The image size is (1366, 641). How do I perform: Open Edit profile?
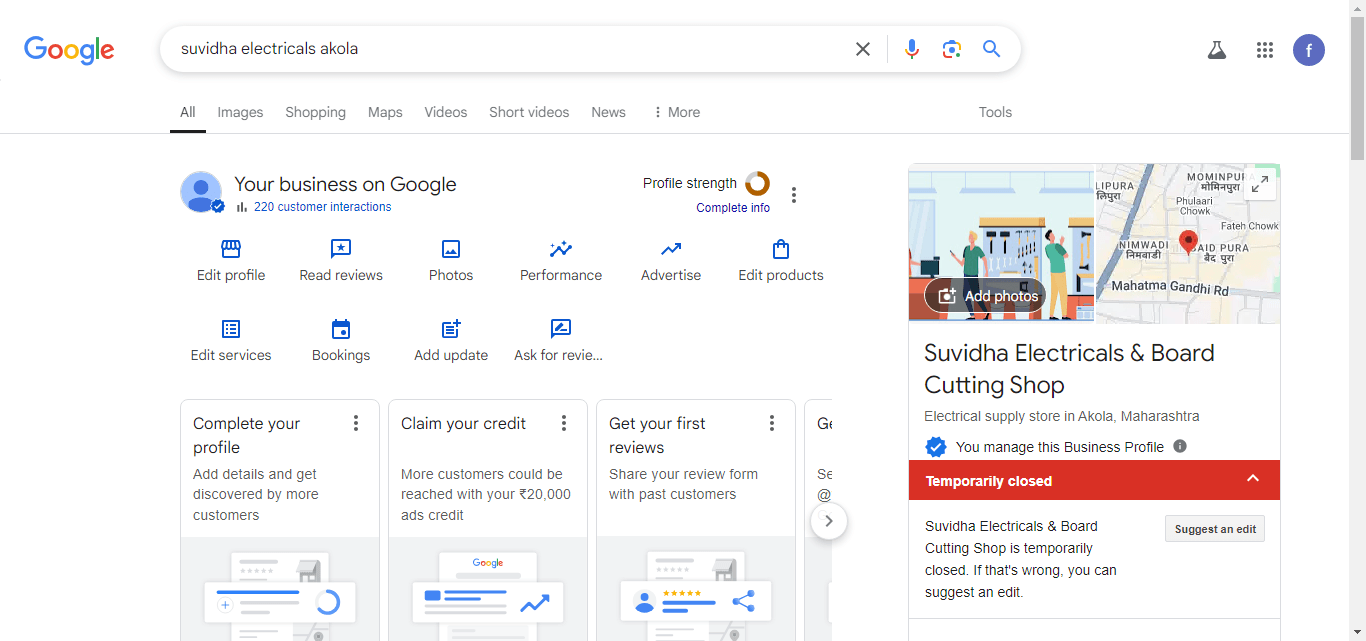pos(231,261)
